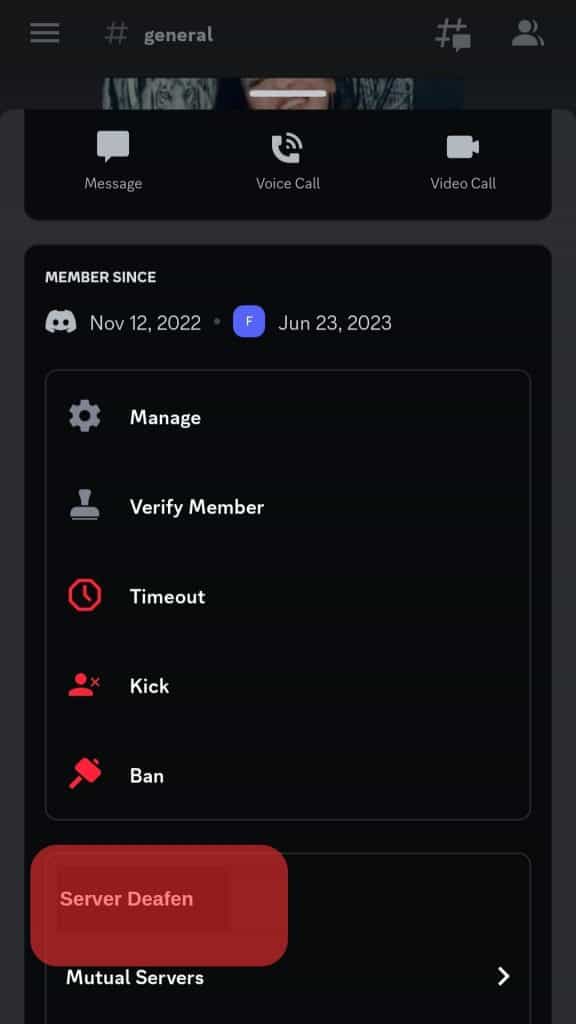The height and width of the screenshot is (1024, 576).
Task: Choose the Timeout moderation option
Action: (167, 595)
